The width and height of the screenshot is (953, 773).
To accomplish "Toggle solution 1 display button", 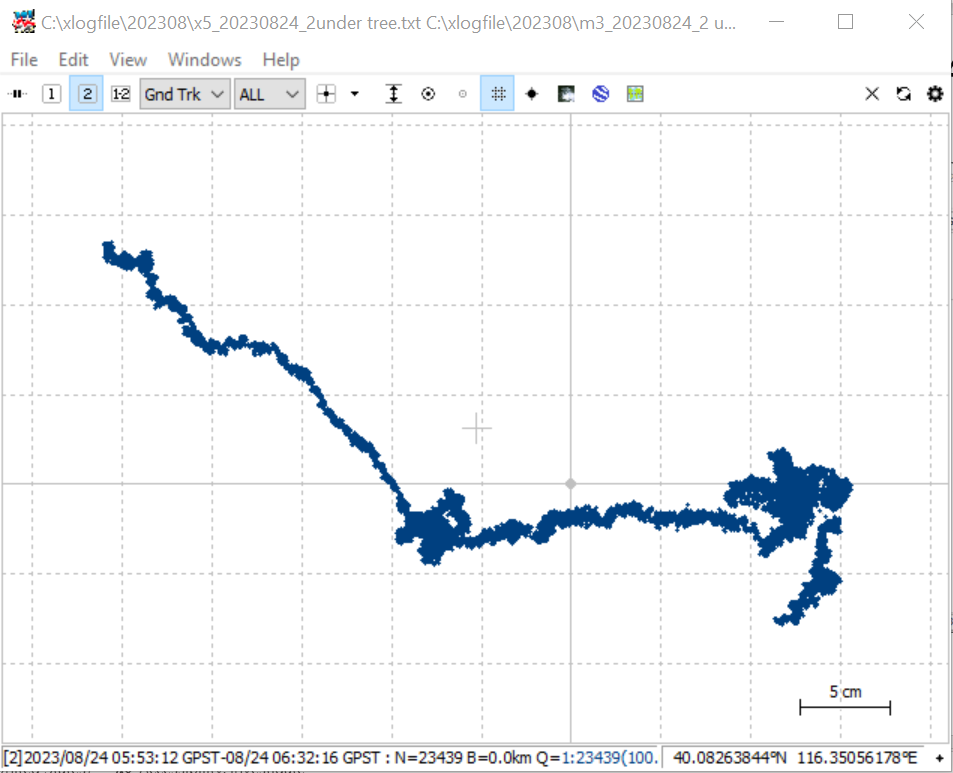I will pos(52,94).
